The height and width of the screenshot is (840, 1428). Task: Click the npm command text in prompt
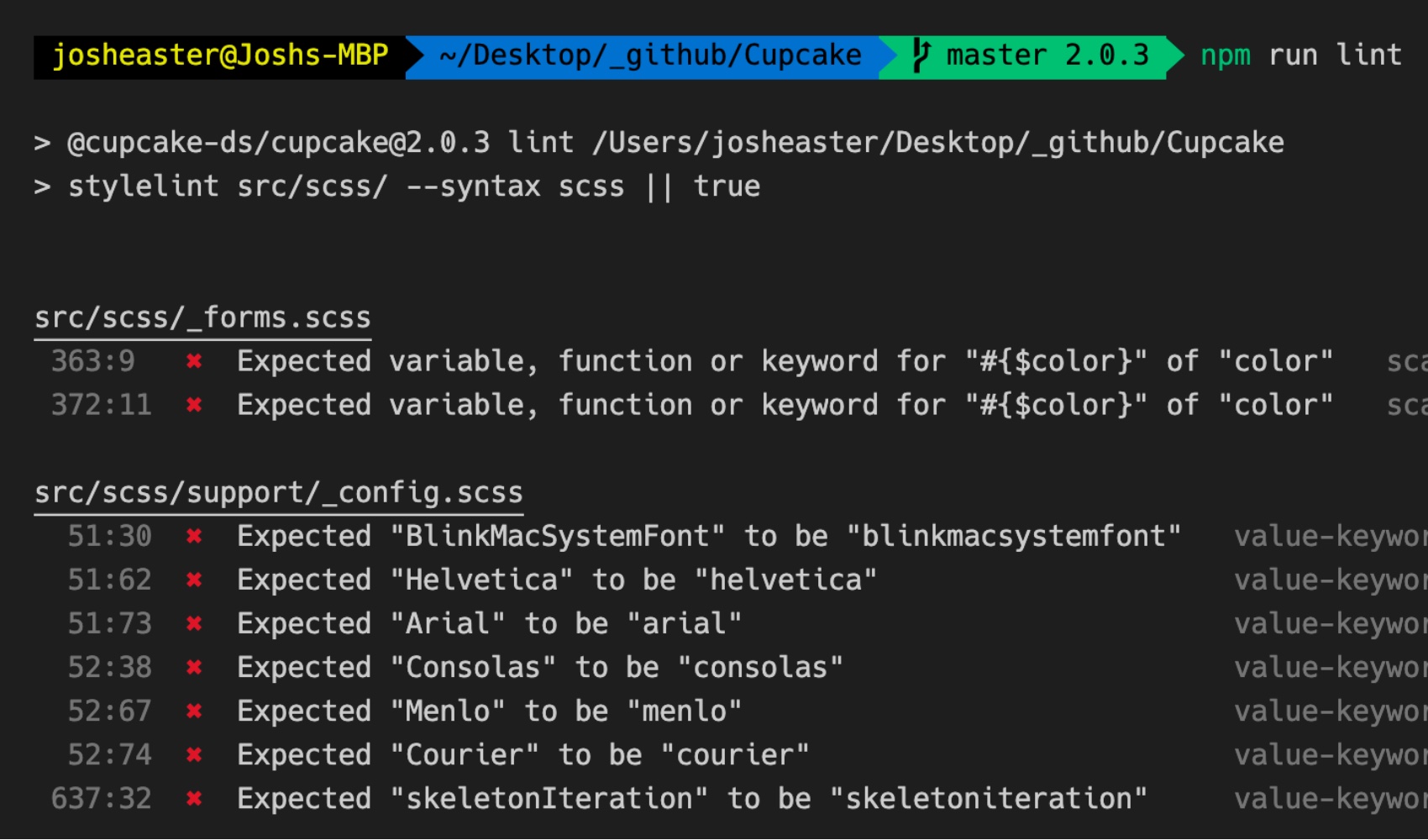coord(1225,55)
